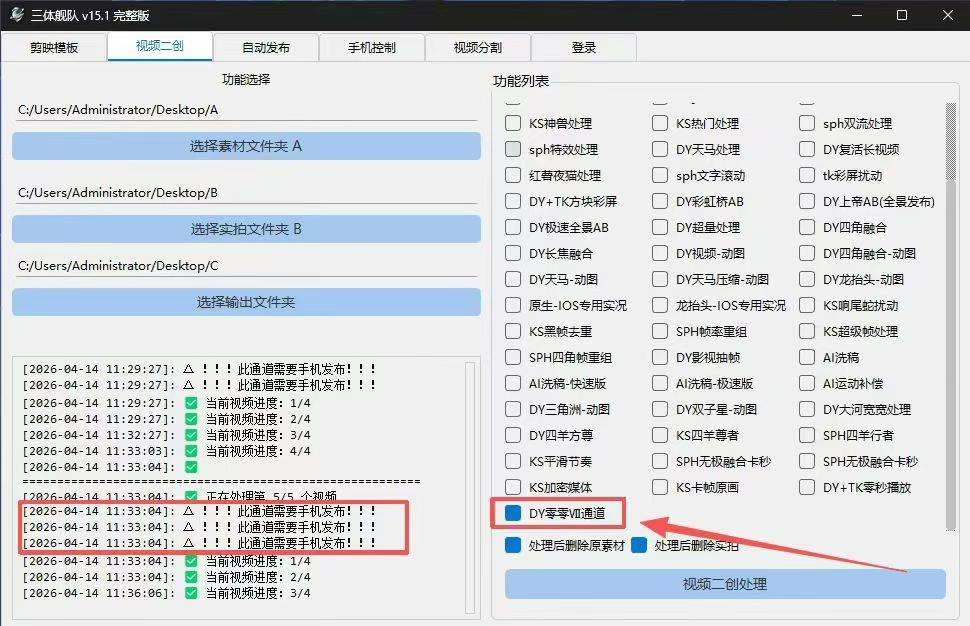Check sph文字滚动 option

click(660, 175)
